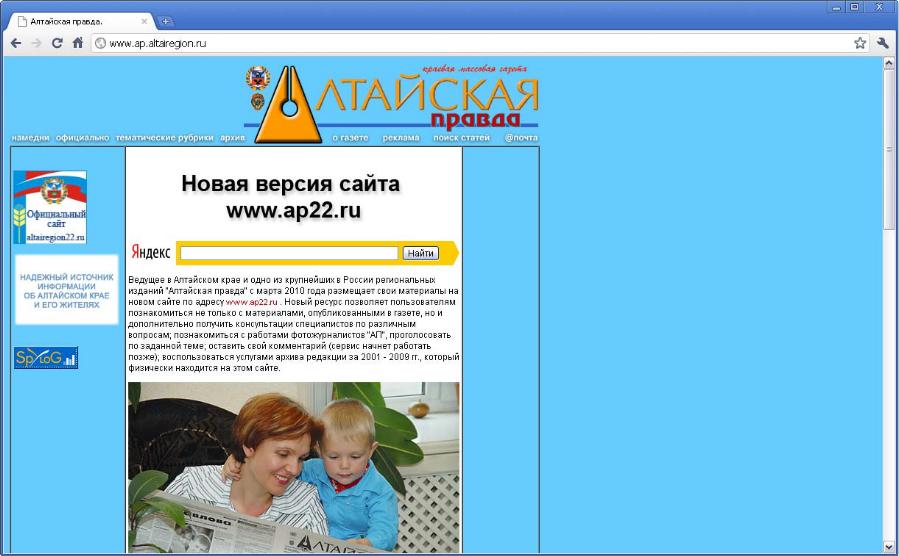Open the о газете menu item
899x556 pixels.
tap(350, 138)
